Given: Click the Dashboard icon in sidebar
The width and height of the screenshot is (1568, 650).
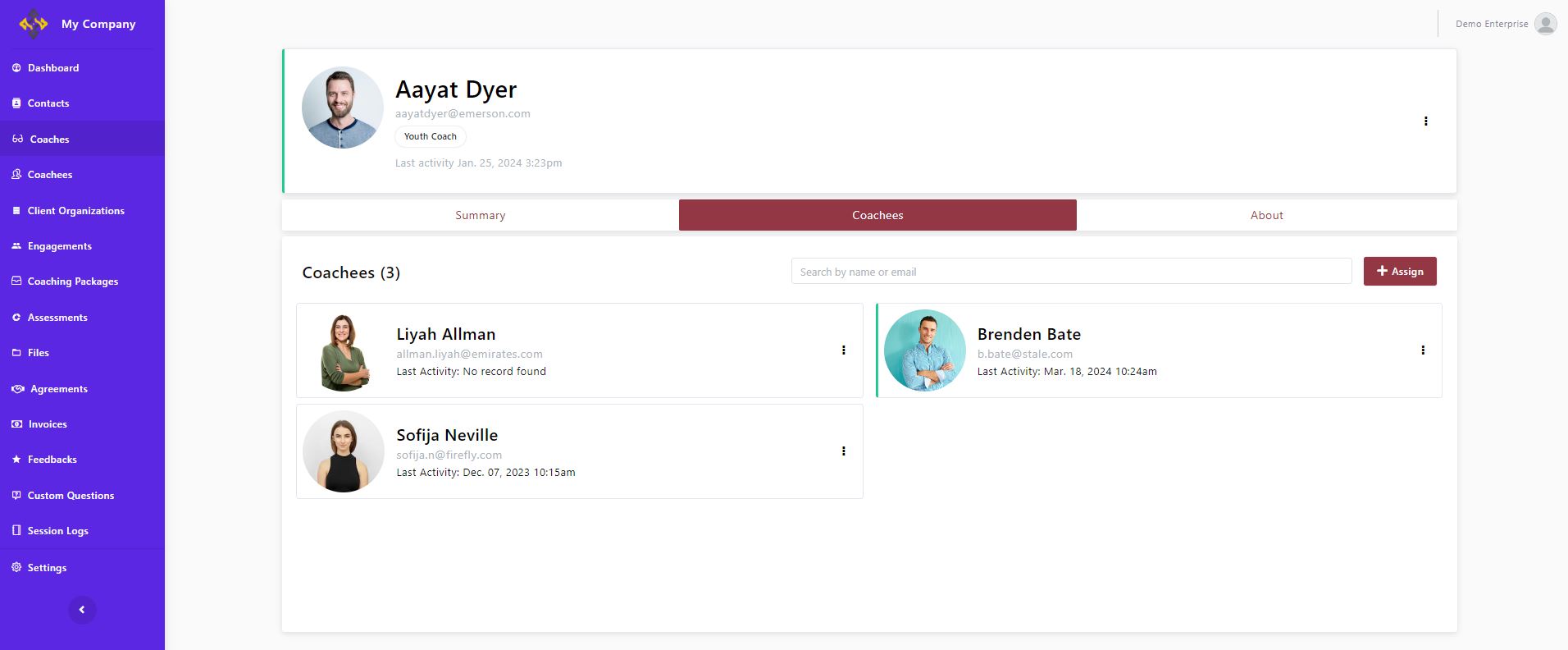Looking at the screenshot, I should click(16, 68).
